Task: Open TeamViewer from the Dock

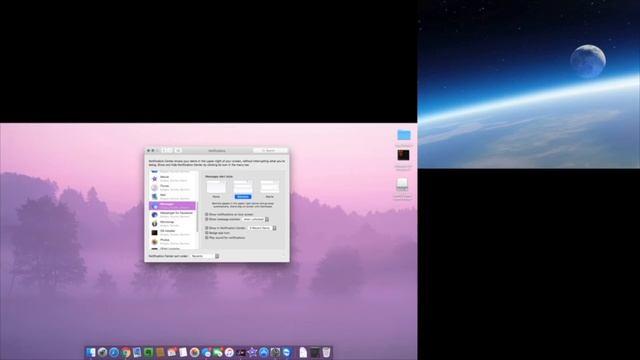Action: (x=287, y=352)
